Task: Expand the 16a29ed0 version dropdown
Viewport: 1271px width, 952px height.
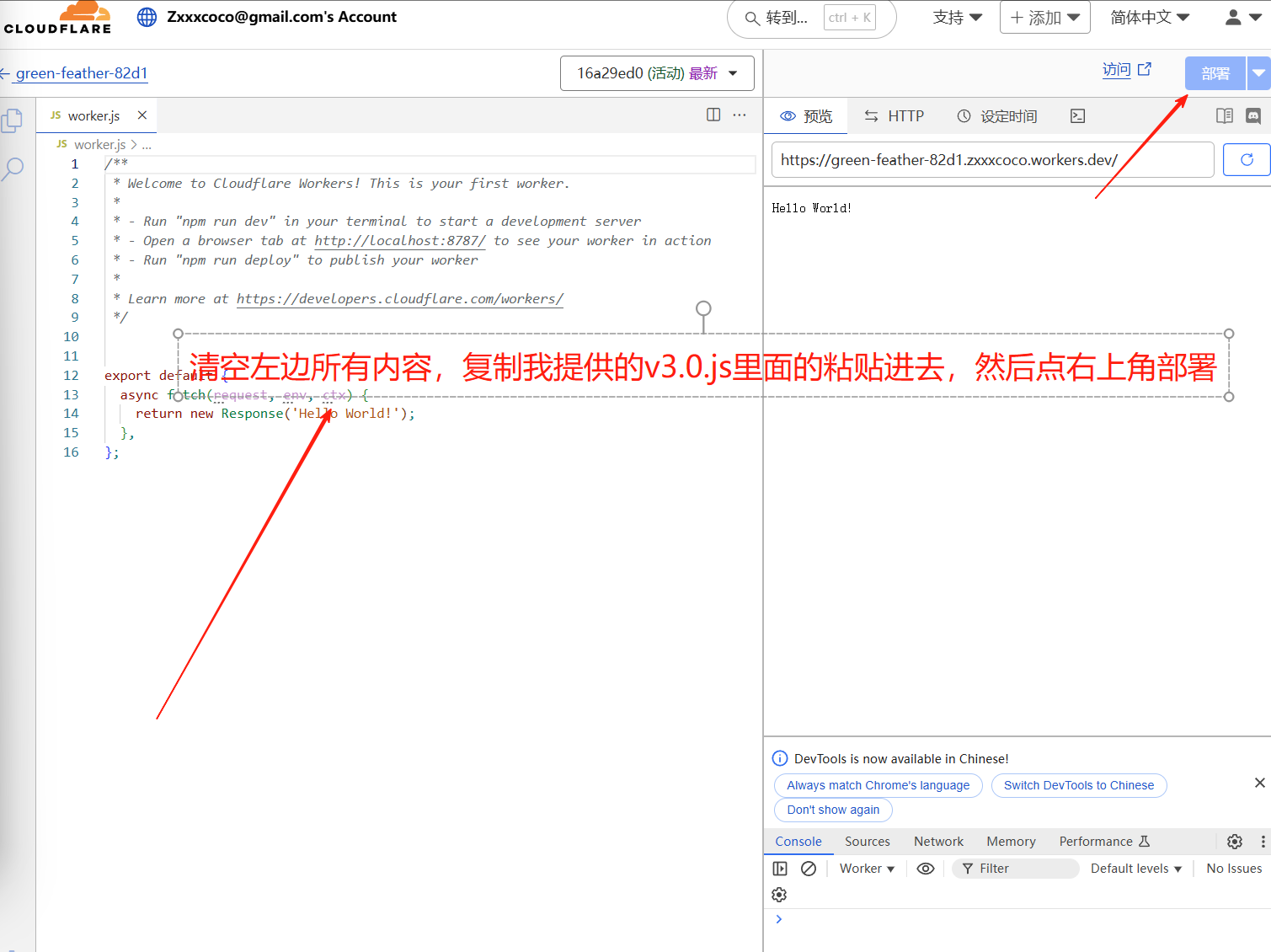Action: tap(657, 73)
